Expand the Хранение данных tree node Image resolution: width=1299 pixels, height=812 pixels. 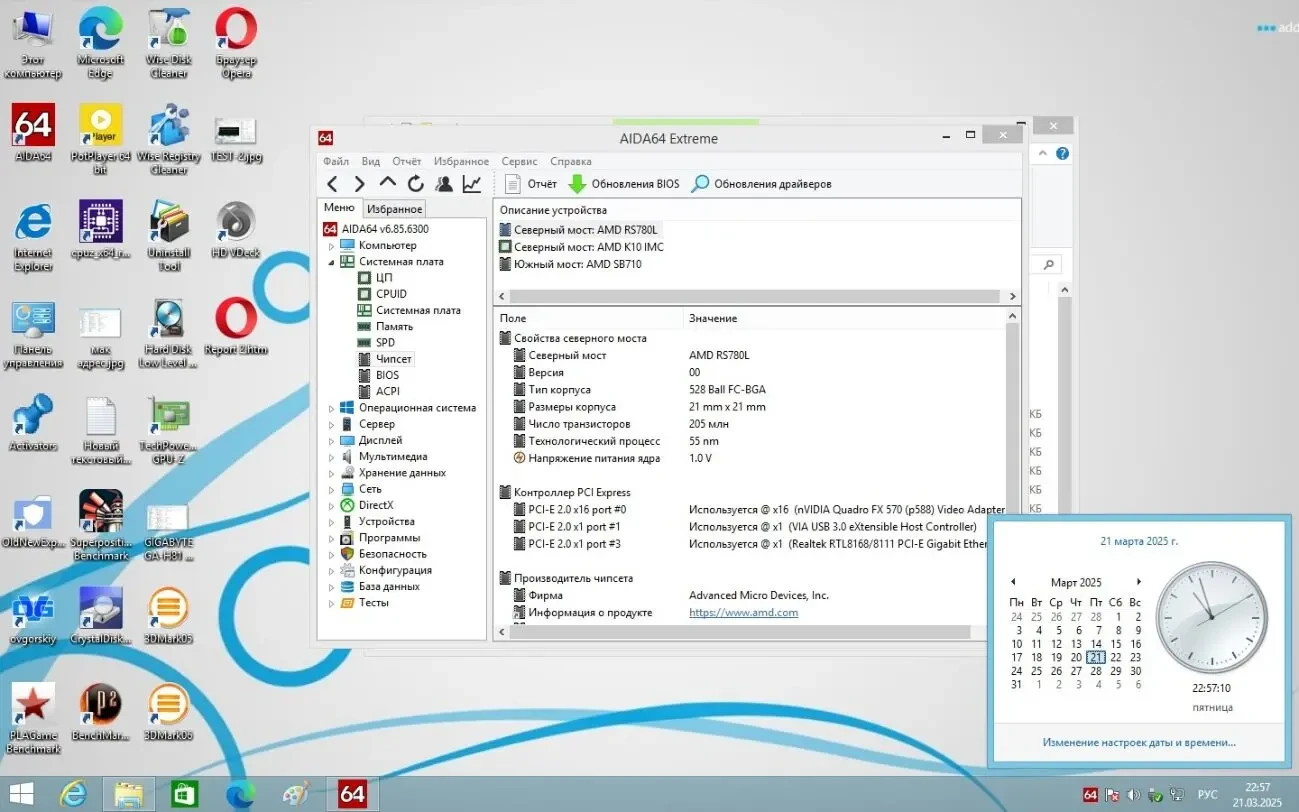pos(333,473)
